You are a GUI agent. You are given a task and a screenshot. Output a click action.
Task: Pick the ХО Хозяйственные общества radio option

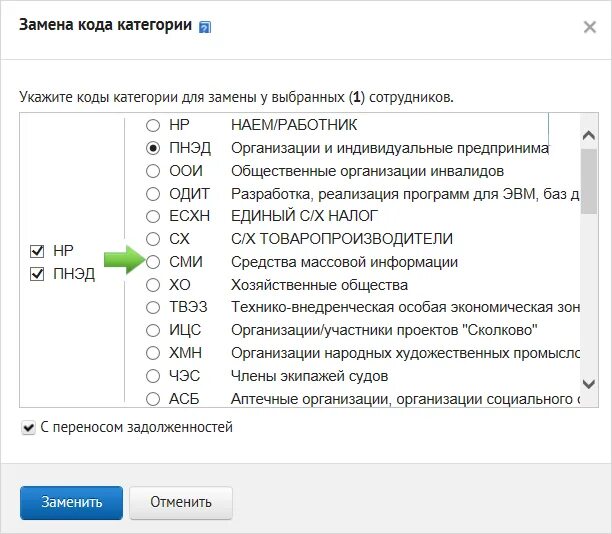(153, 285)
